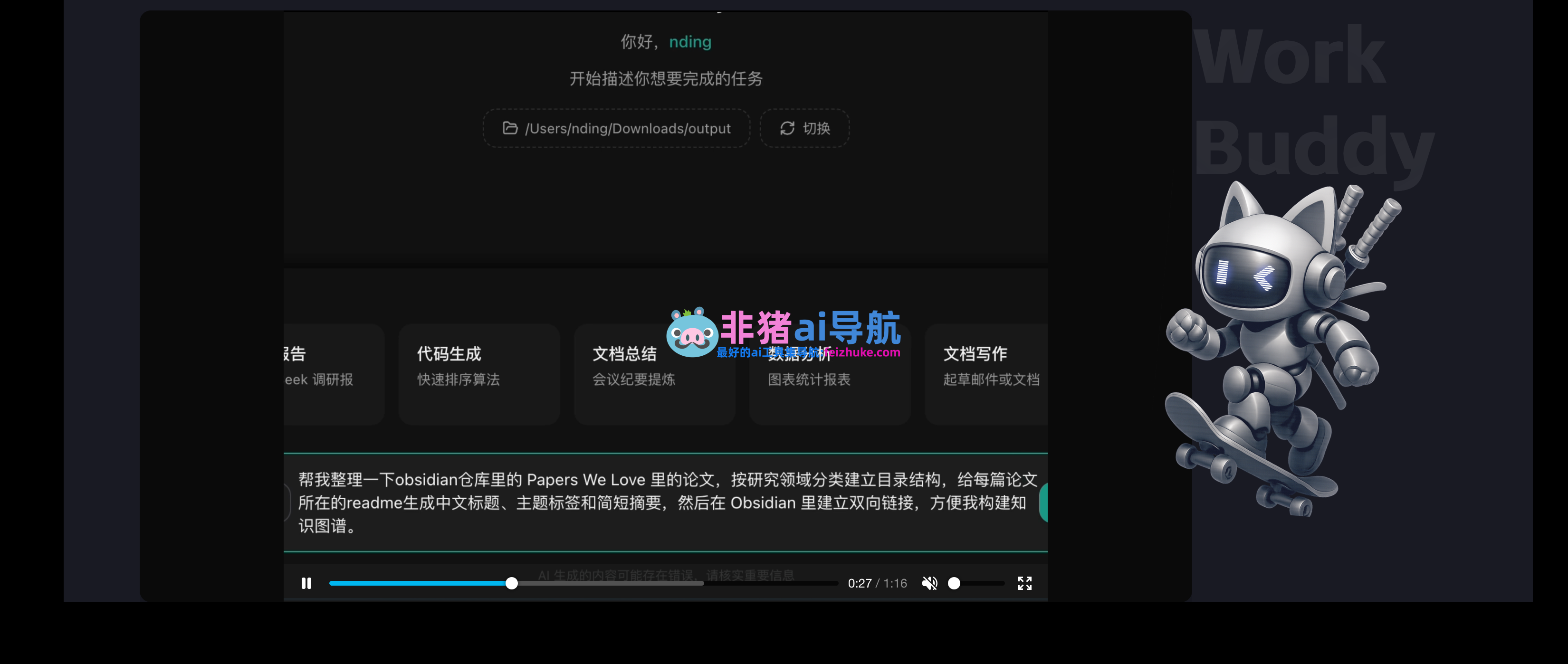The image size is (1568, 664).
Task: Unmute the video audio
Action: coord(929,583)
